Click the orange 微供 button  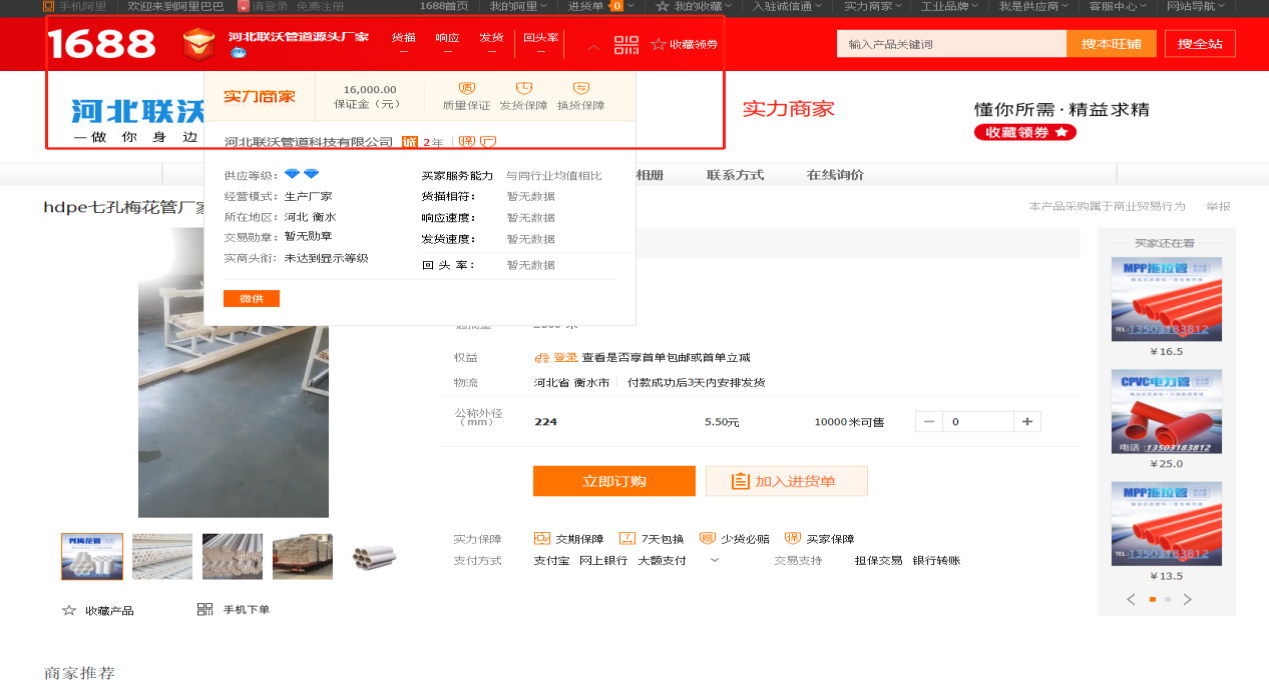click(x=252, y=298)
